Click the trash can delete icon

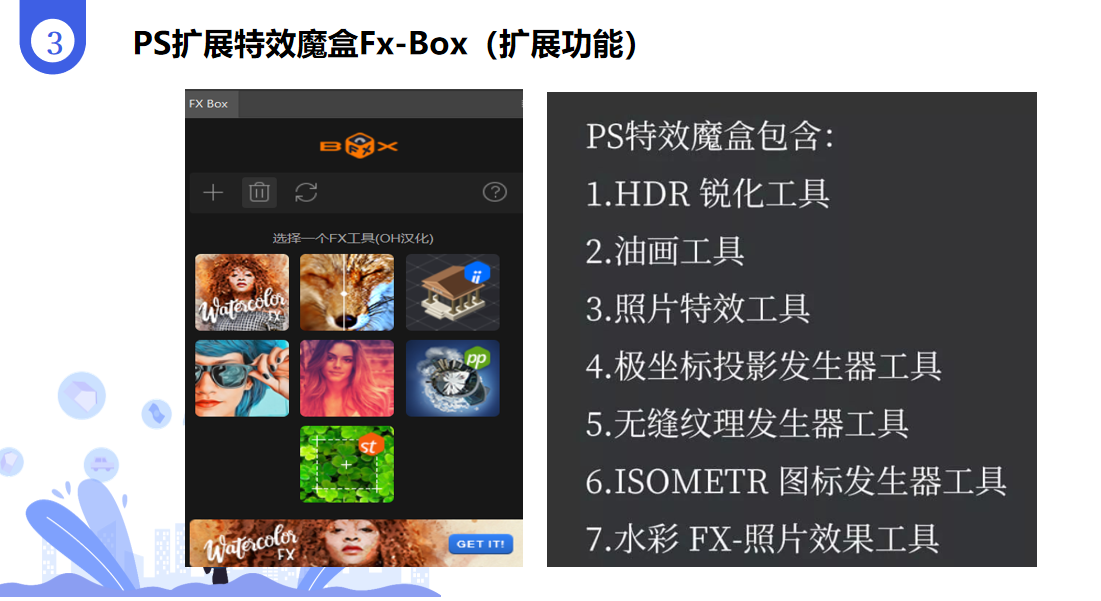click(x=259, y=192)
